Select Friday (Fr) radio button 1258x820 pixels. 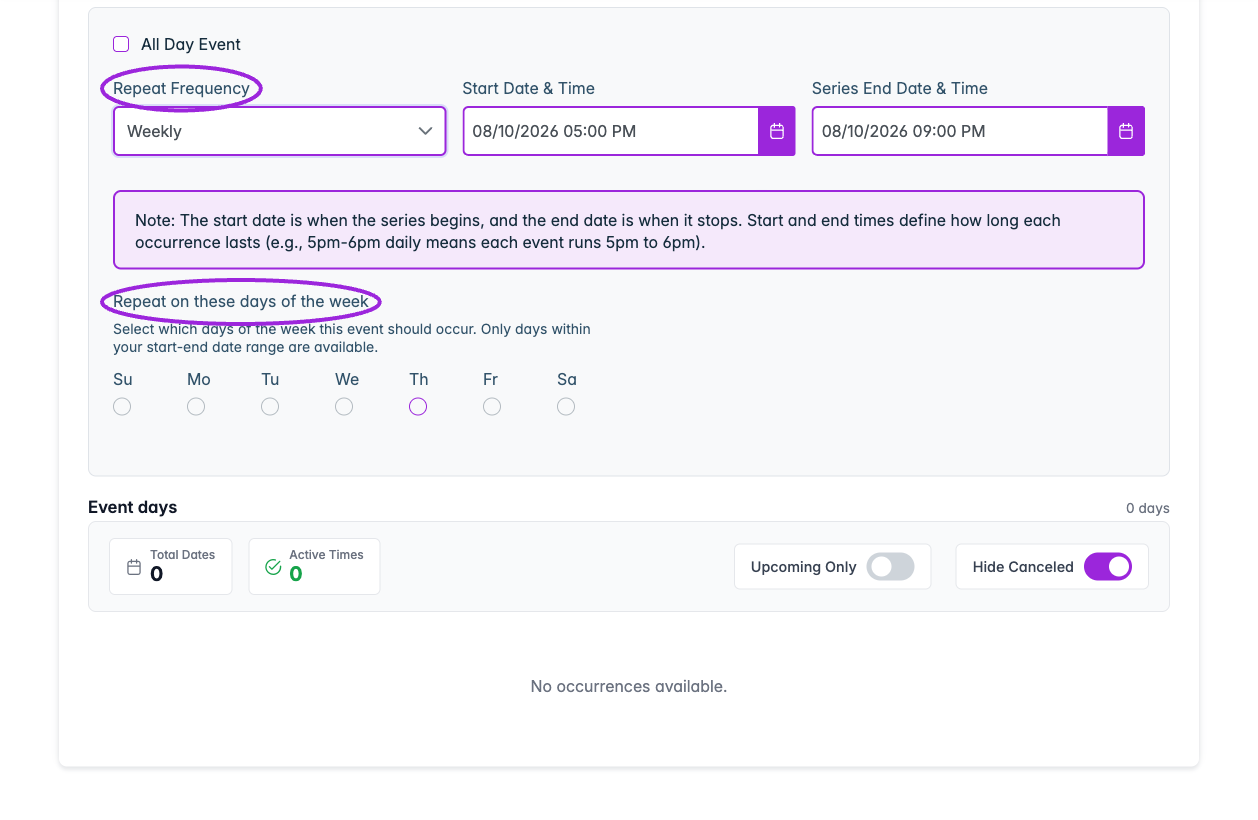(492, 406)
